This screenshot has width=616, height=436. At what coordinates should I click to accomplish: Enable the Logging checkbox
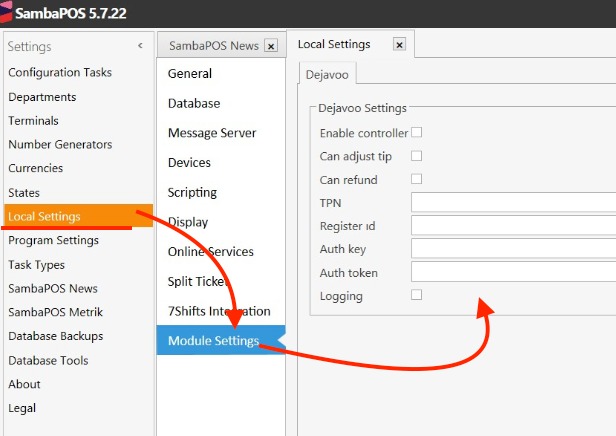click(x=416, y=295)
